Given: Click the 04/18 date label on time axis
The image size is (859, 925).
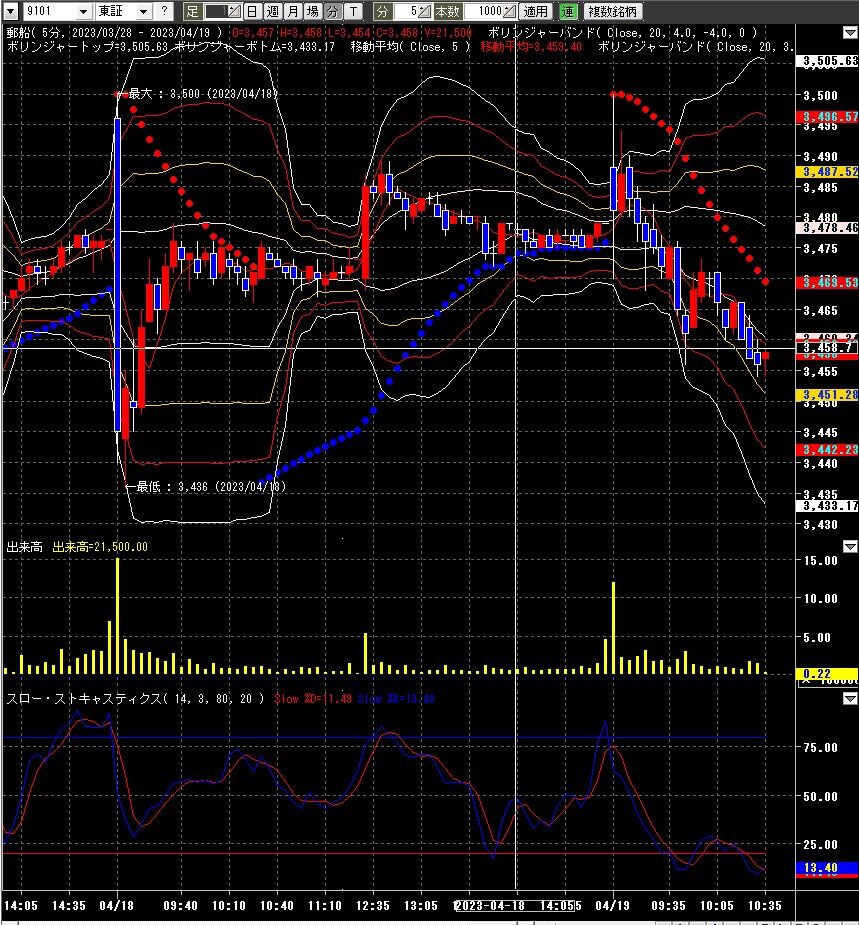Looking at the screenshot, I should 116,906.
